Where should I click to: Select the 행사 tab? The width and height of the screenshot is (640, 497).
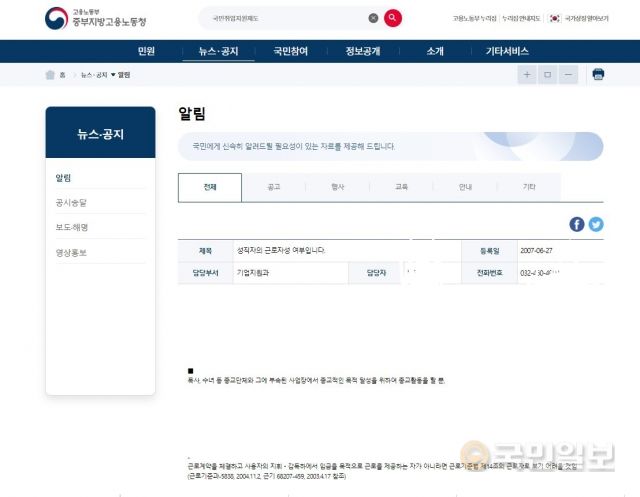pyautogui.click(x=338, y=187)
